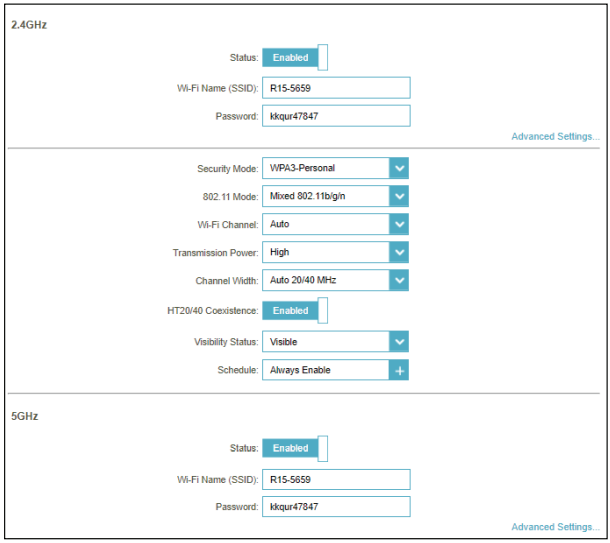Image resolution: width=610 pixels, height=543 pixels.
Task: Toggle the HT20/40 Coexistence switch
Action: click(x=295, y=310)
